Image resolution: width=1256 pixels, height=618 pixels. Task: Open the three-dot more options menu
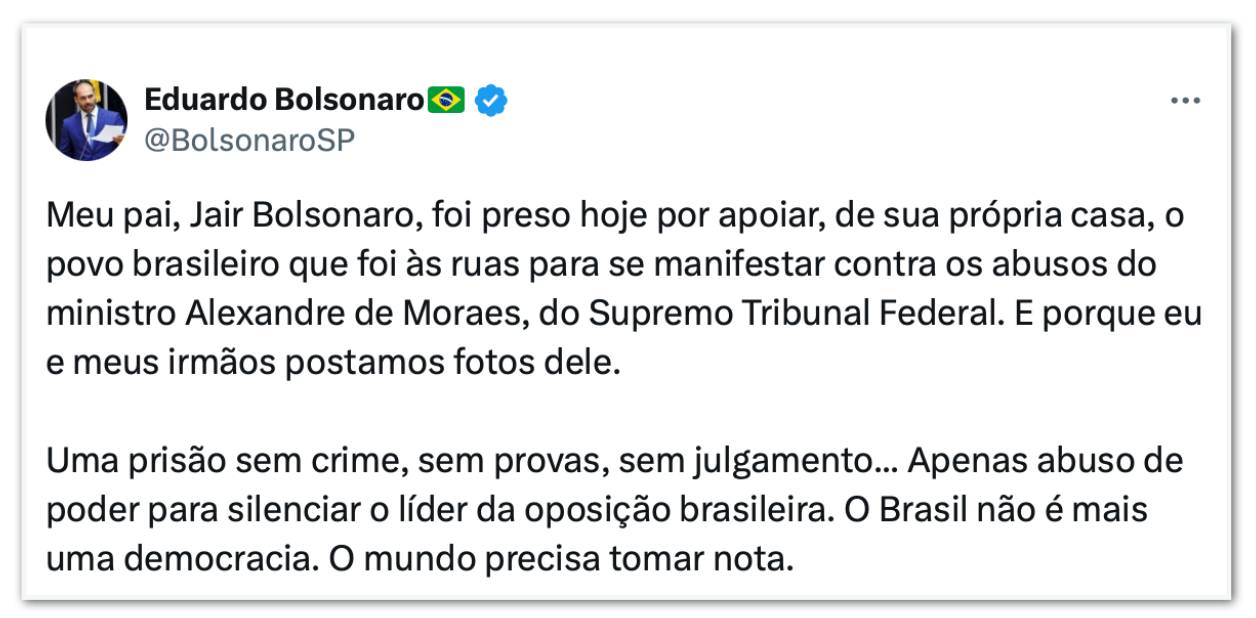[1184, 101]
